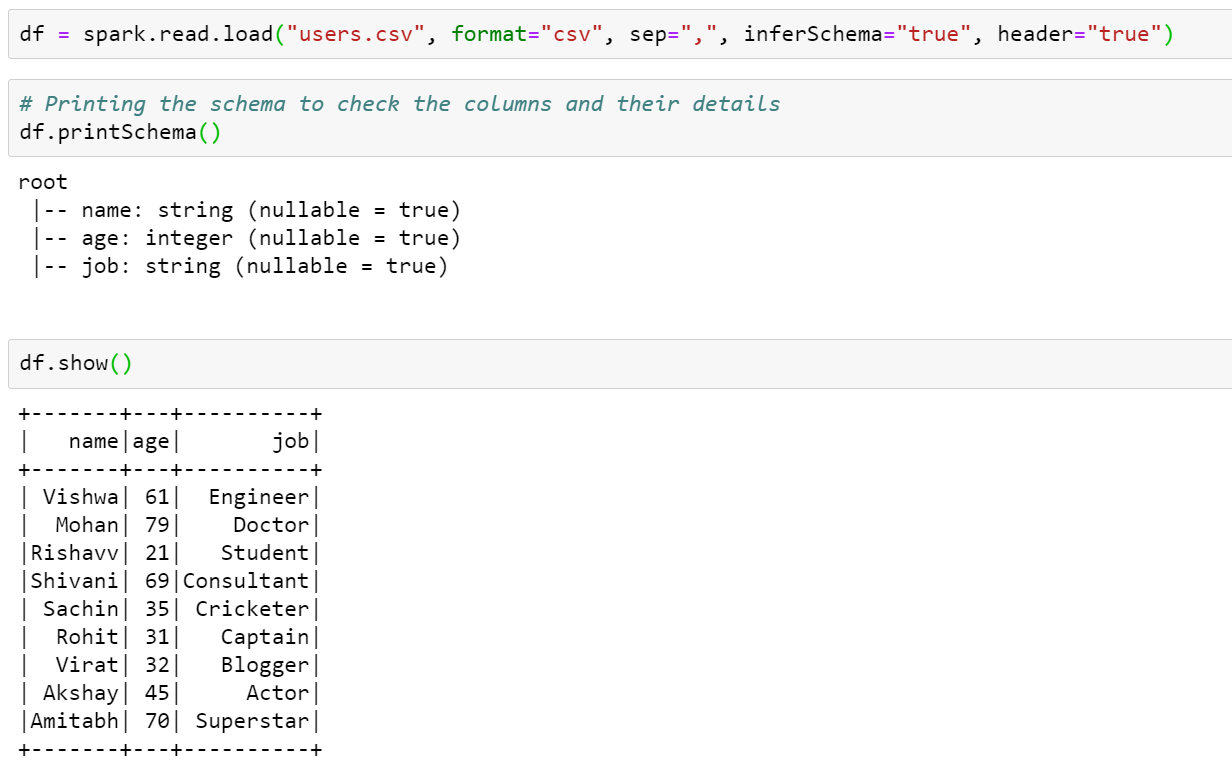
Task: Select the df.printSchema() code cell
Action: tap(620, 118)
